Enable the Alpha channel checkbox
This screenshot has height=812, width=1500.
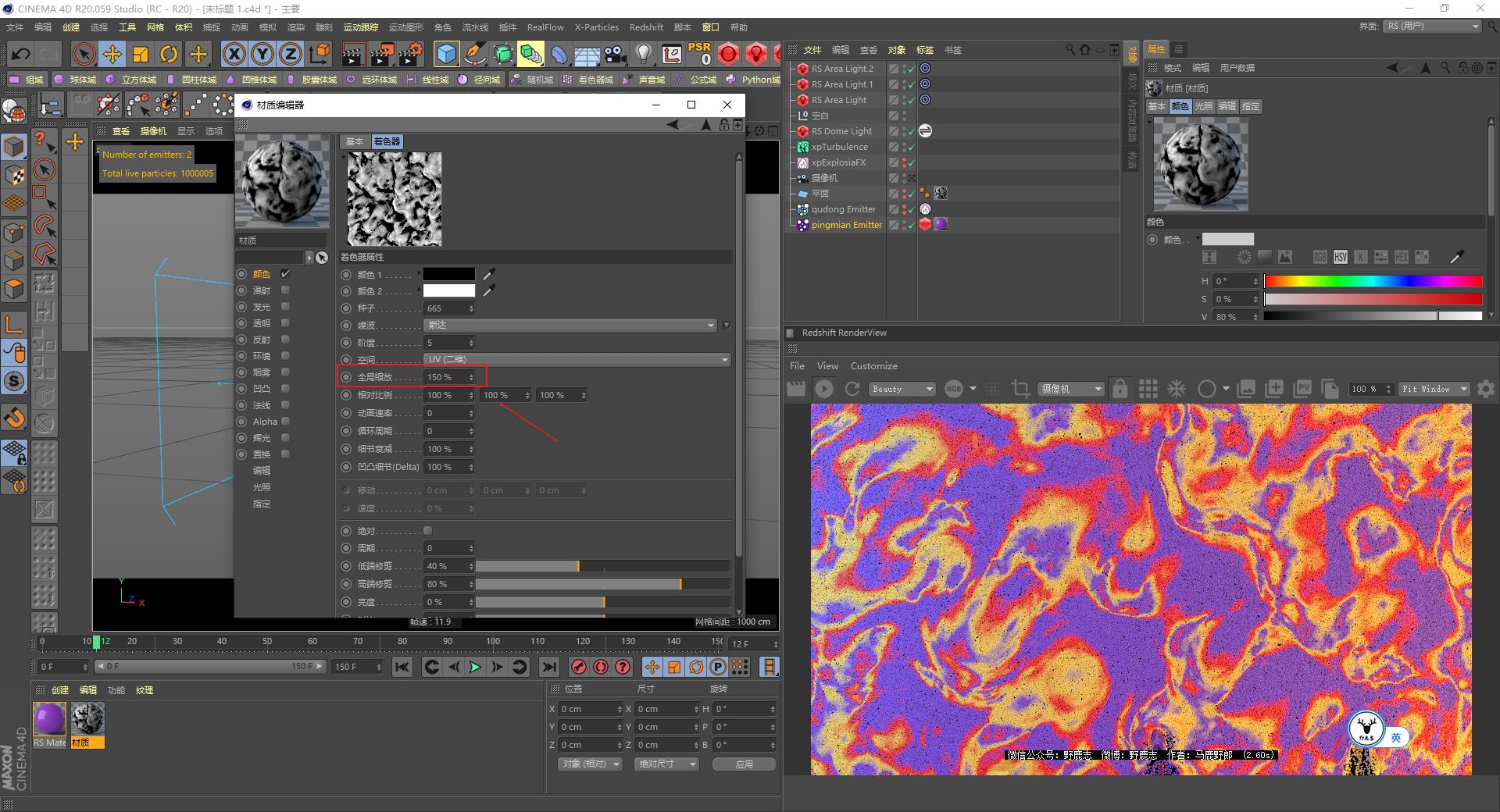tap(286, 422)
